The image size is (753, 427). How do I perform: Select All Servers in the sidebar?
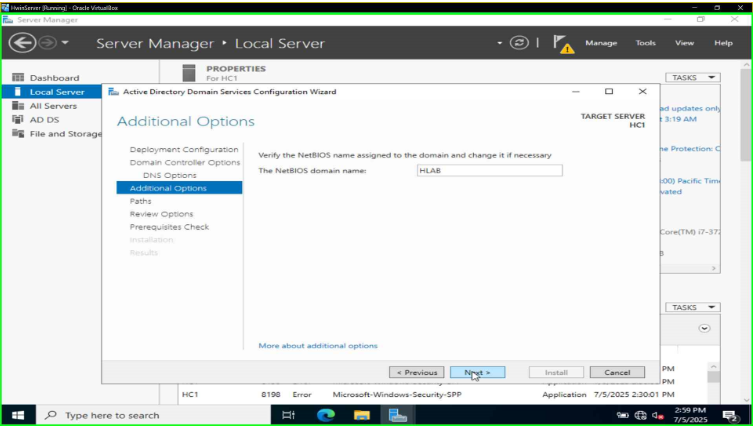tap(52, 106)
